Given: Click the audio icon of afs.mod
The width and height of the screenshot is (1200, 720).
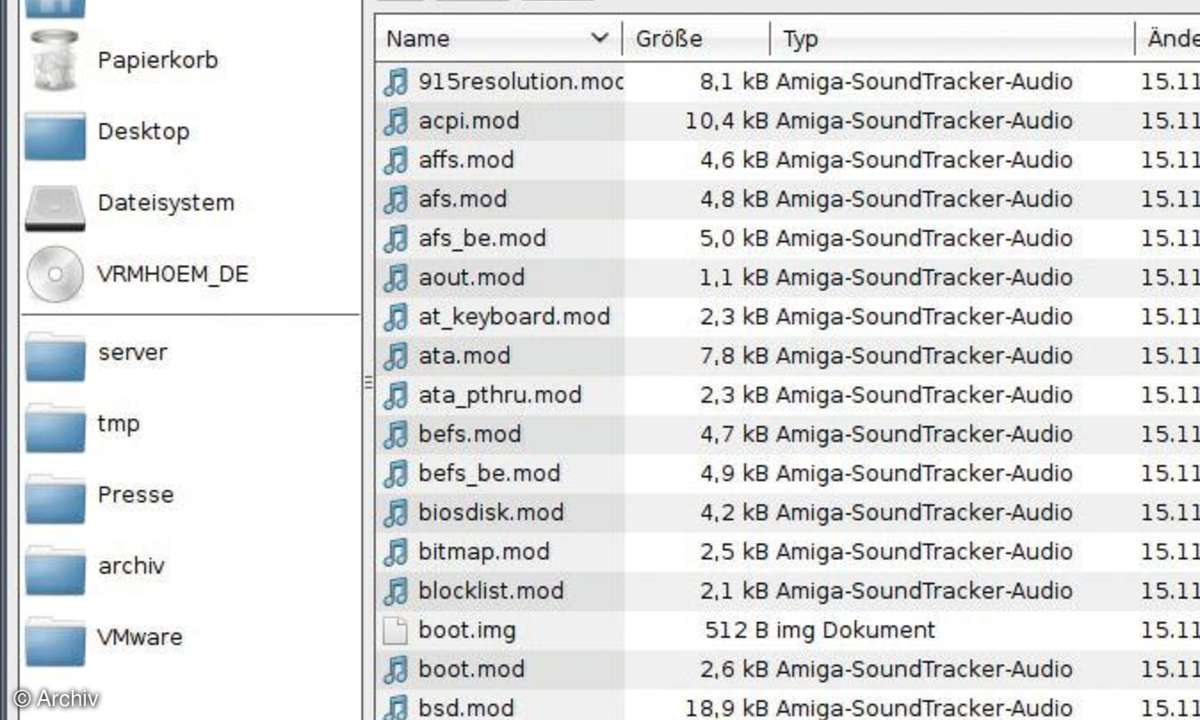Looking at the screenshot, I should (396, 199).
